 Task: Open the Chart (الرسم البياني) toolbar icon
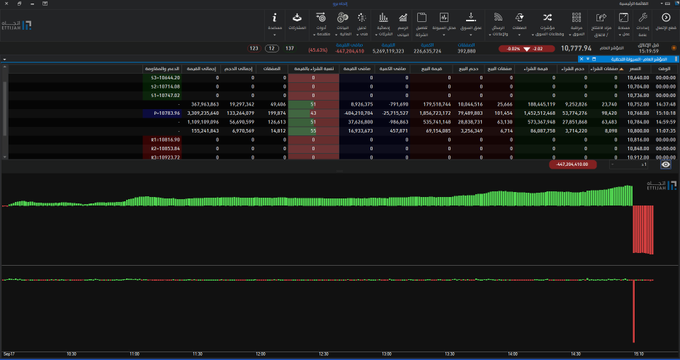pyautogui.click(x=403, y=18)
